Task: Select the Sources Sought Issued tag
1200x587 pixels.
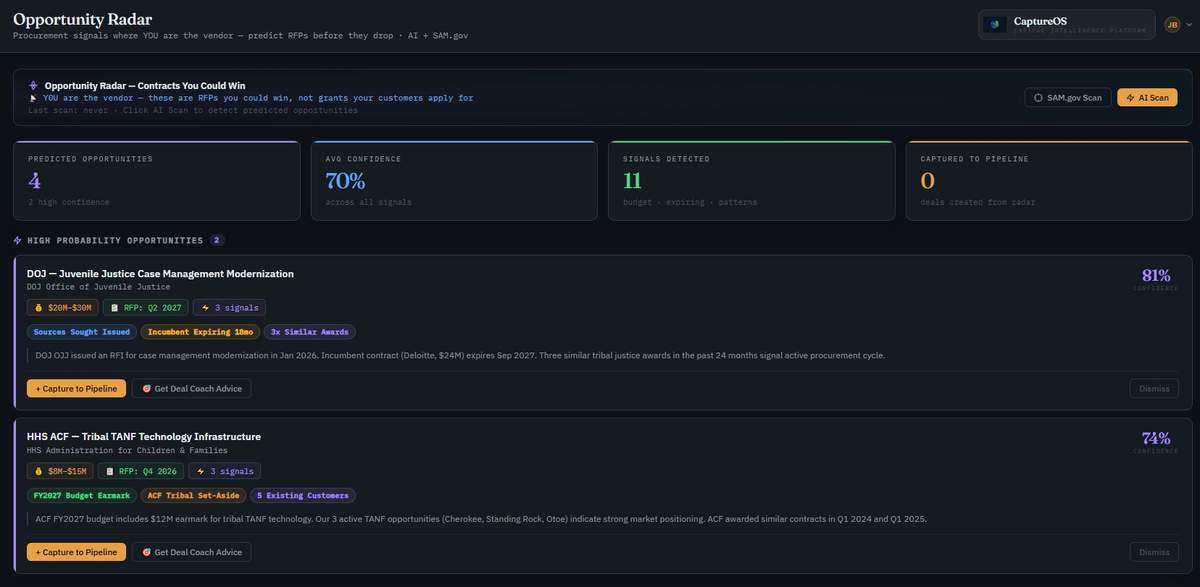Action: point(81,332)
